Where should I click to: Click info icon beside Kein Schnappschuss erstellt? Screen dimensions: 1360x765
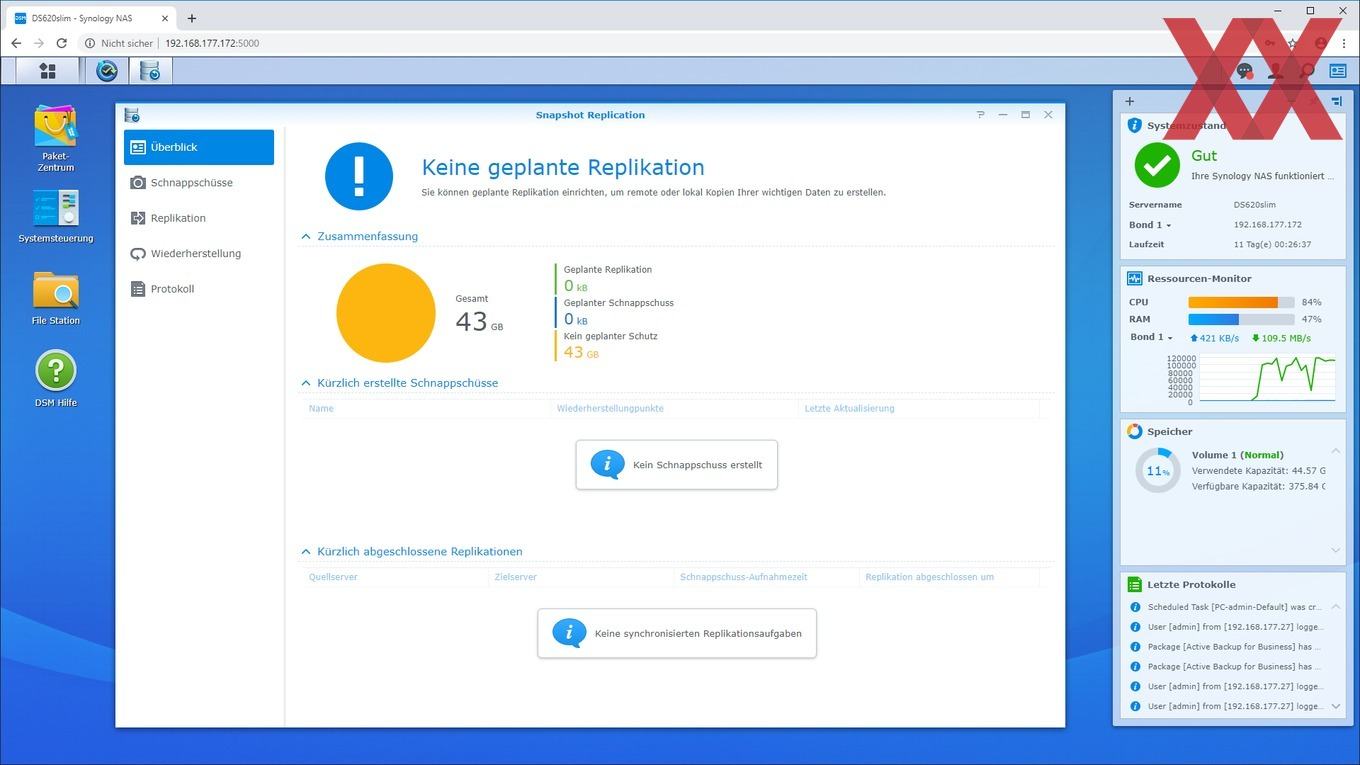(x=608, y=464)
